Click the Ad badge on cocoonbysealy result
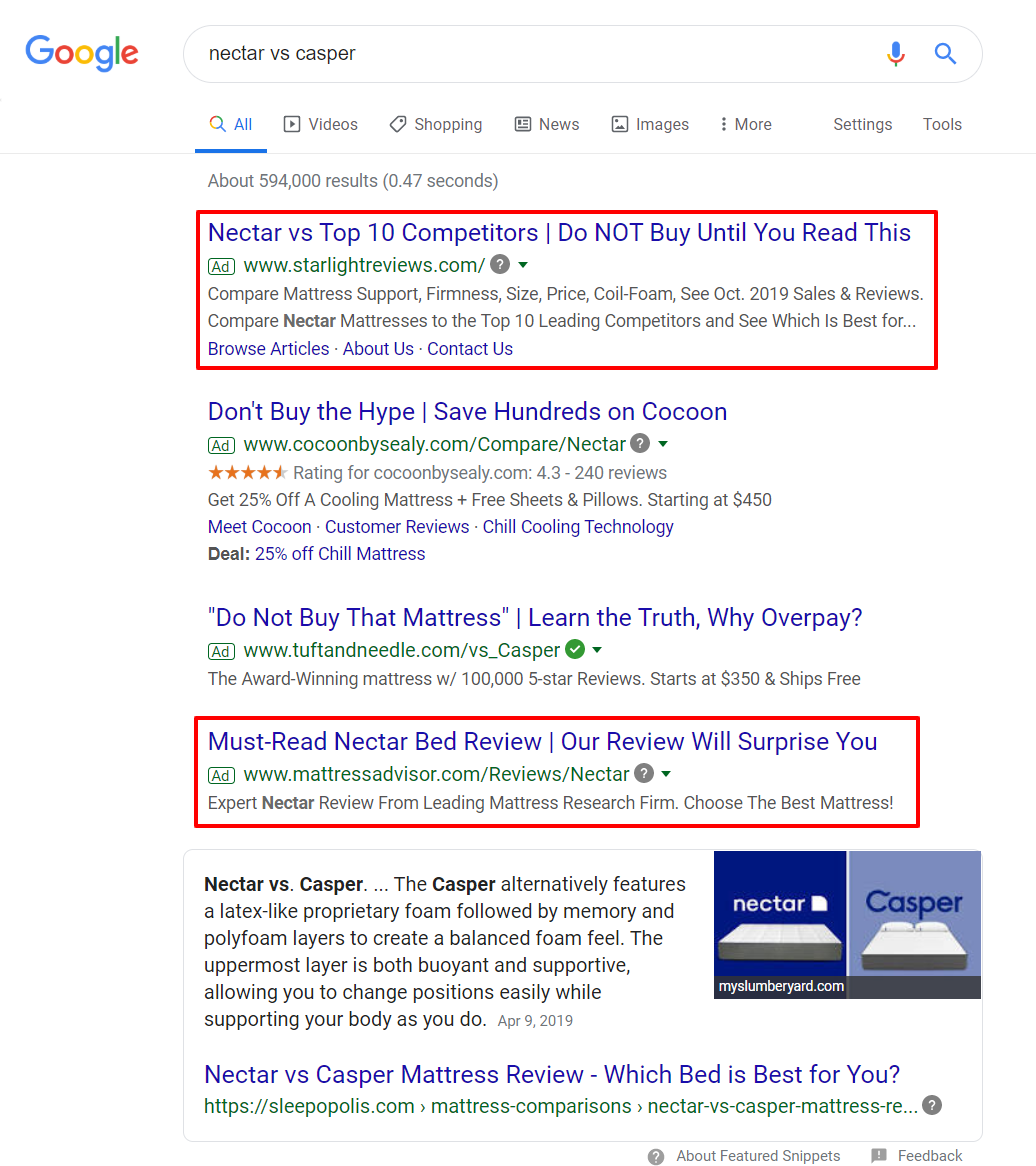The height and width of the screenshot is (1166, 1036). point(222,445)
